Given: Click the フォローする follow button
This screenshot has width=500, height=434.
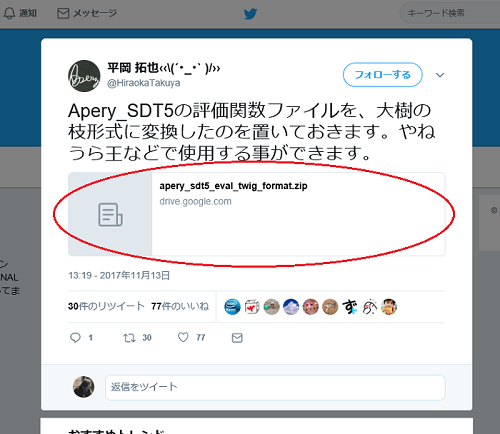Looking at the screenshot, I should click(383, 75).
